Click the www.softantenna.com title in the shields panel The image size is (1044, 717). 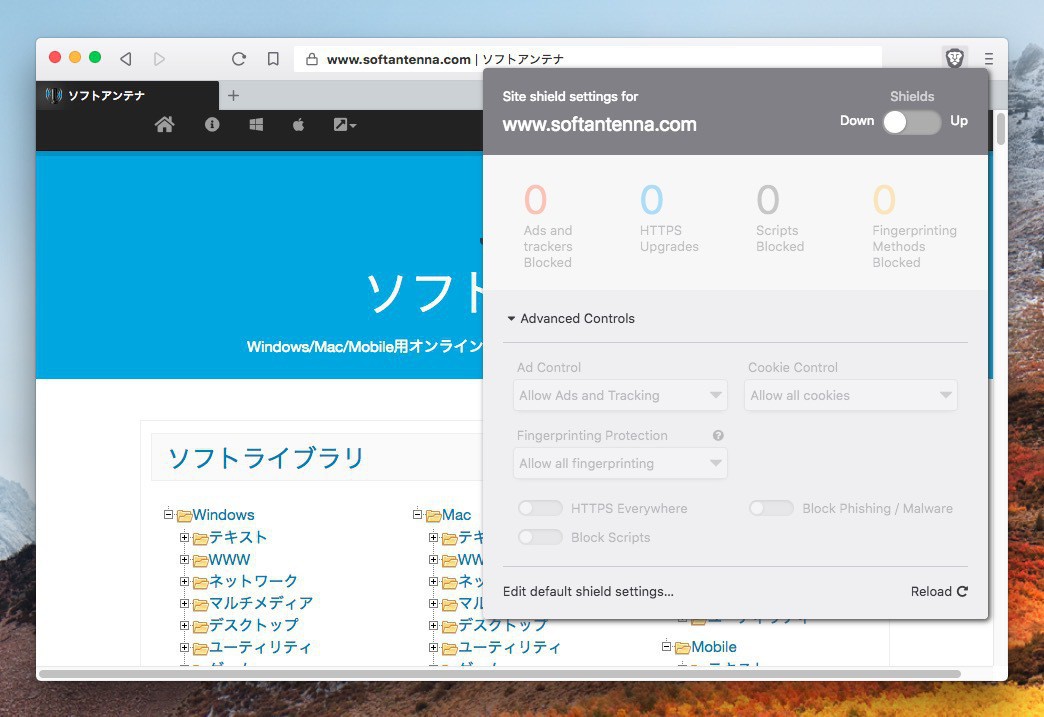coord(599,124)
